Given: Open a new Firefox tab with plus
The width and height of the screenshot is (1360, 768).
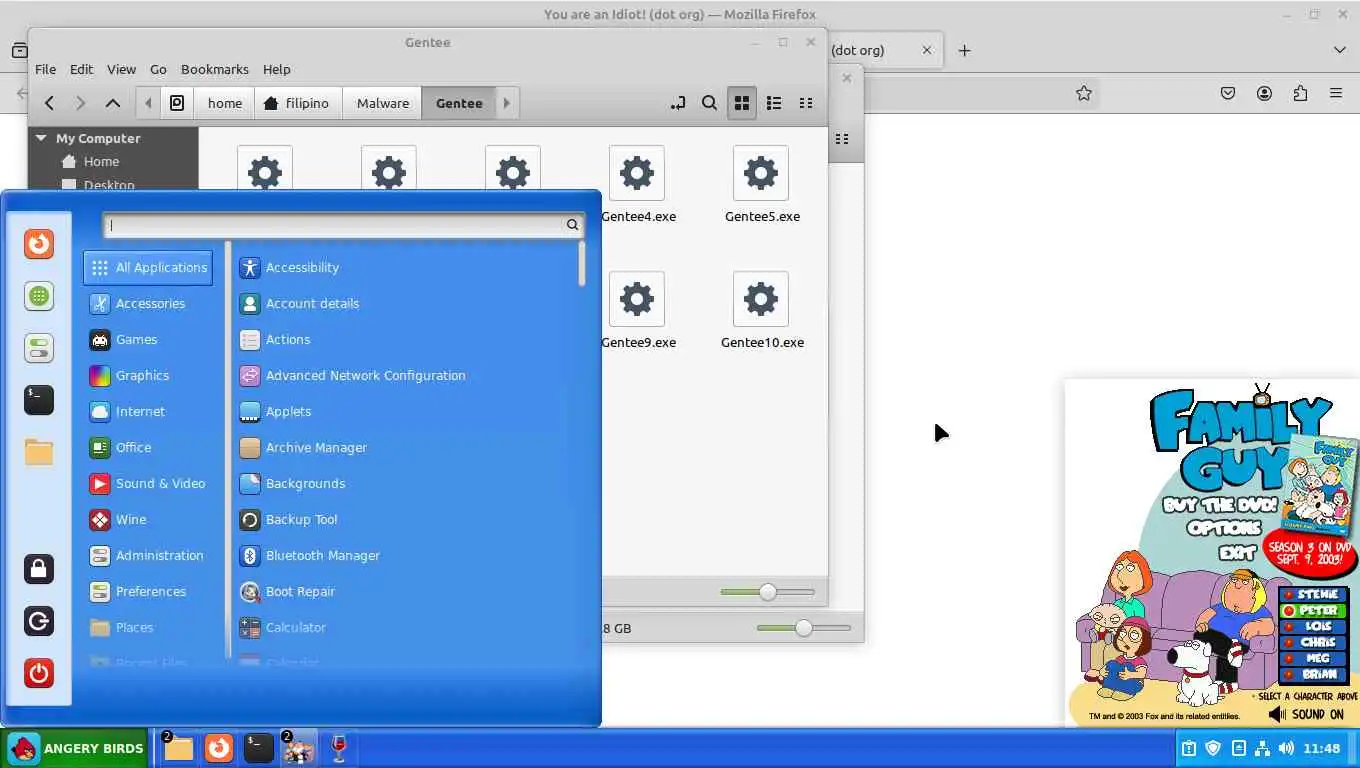Looking at the screenshot, I should (x=964, y=50).
